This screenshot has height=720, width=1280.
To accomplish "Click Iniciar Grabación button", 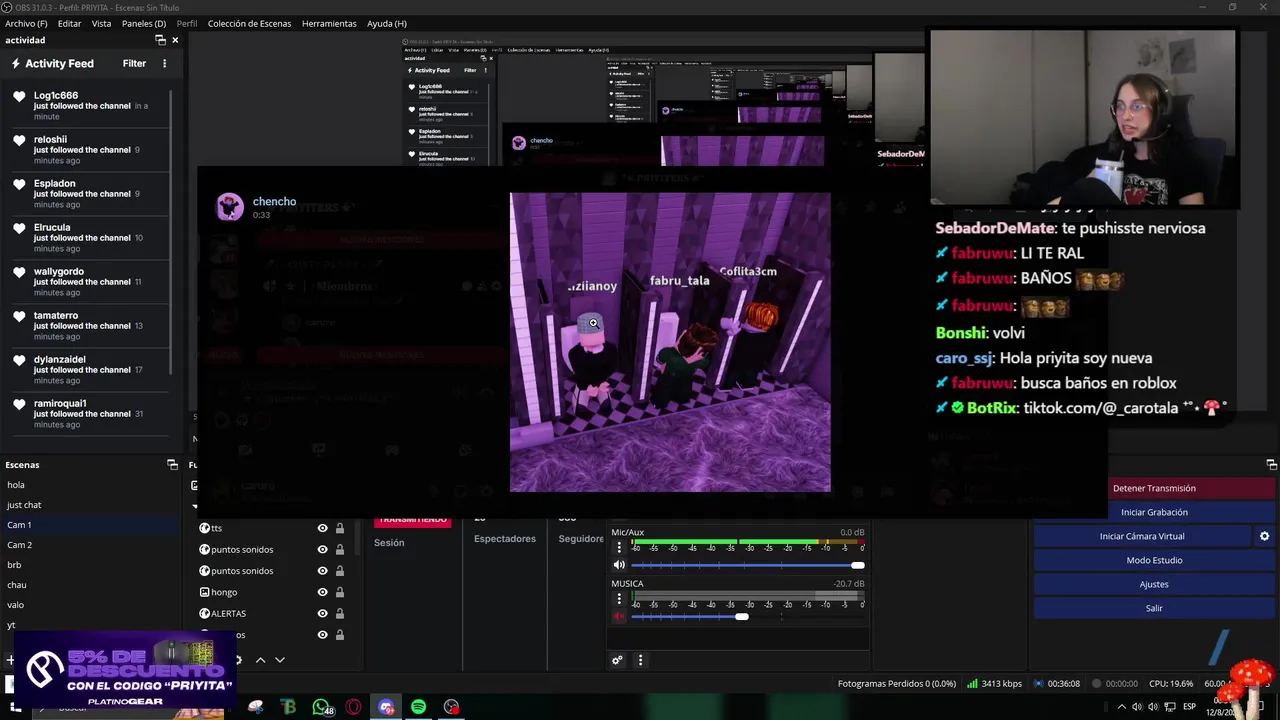I will coord(1154,512).
